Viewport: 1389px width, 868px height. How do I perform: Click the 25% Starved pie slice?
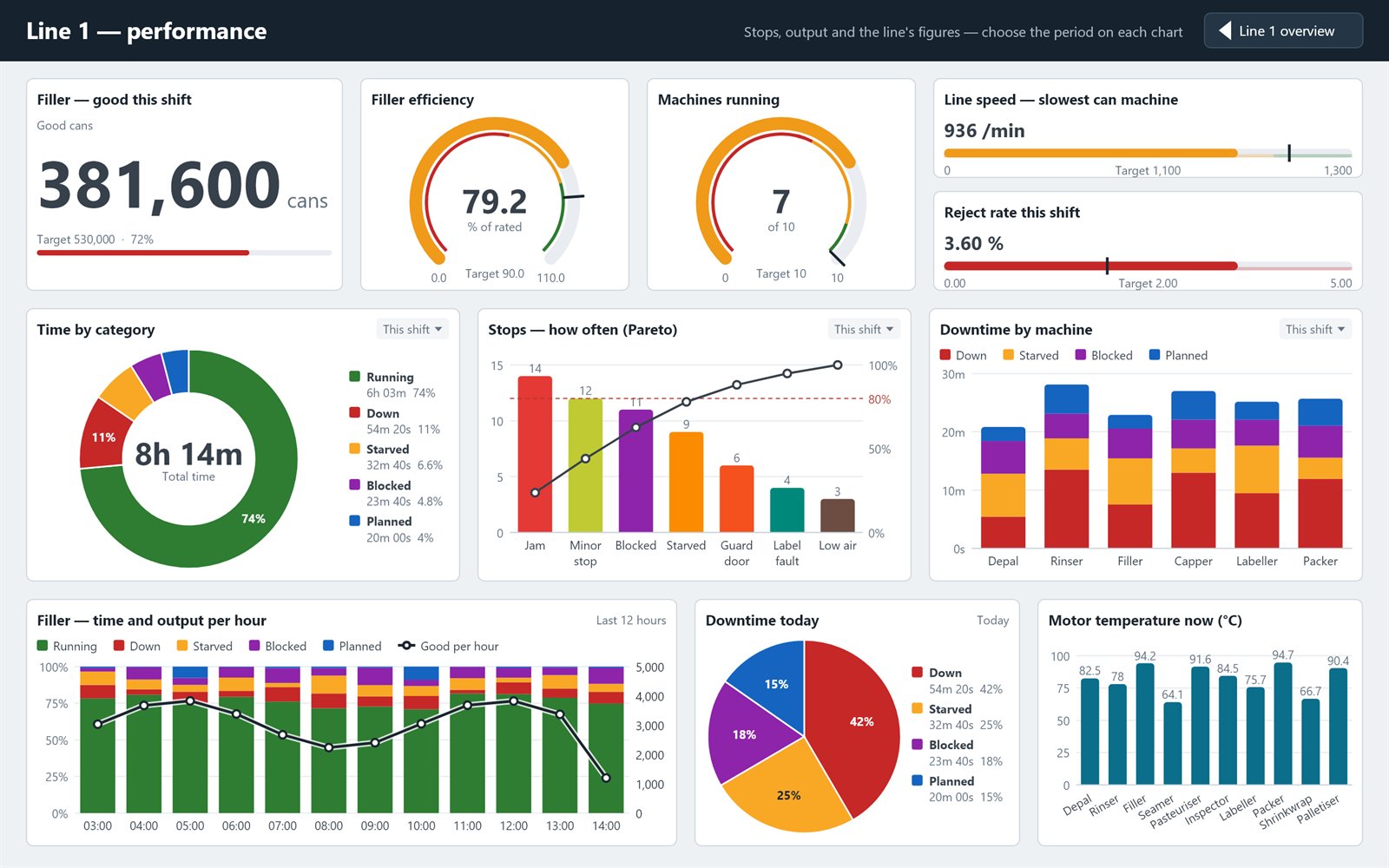[788, 795]
